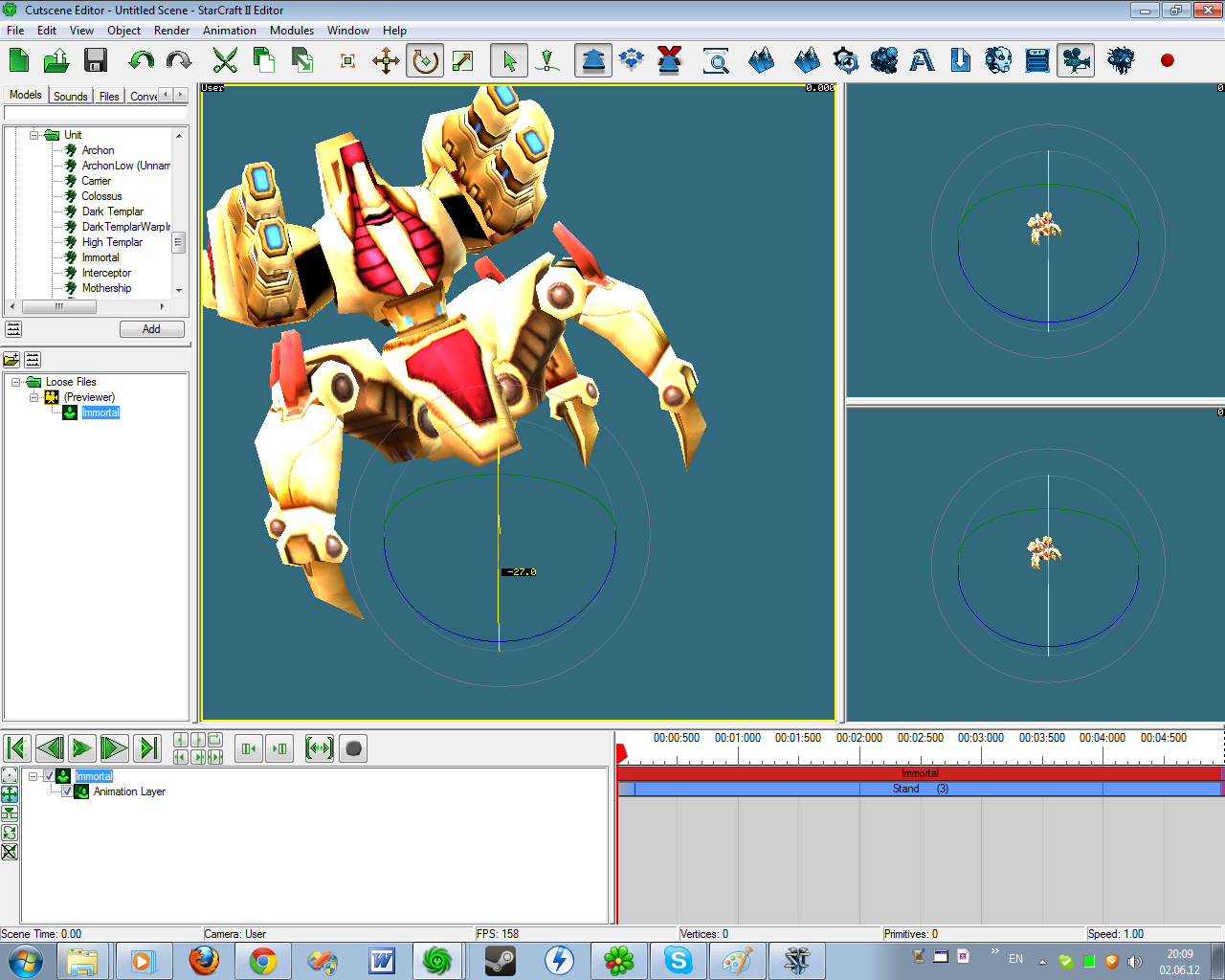Viewport: 1225px width, 980px height.
Task: Collapse the Loose Files node
Action: click(x=15, y=382)
